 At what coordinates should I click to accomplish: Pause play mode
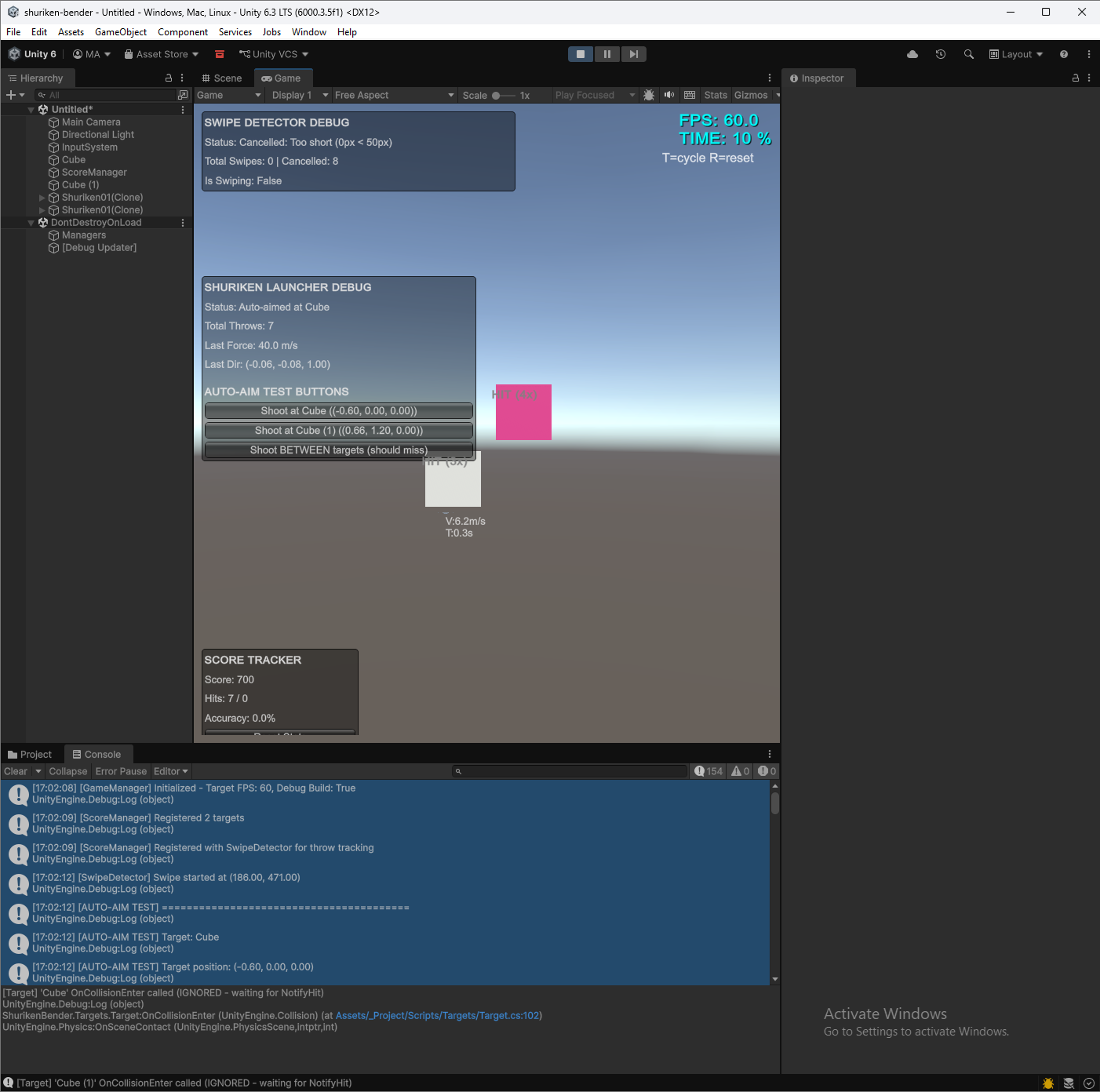[607, 53]
